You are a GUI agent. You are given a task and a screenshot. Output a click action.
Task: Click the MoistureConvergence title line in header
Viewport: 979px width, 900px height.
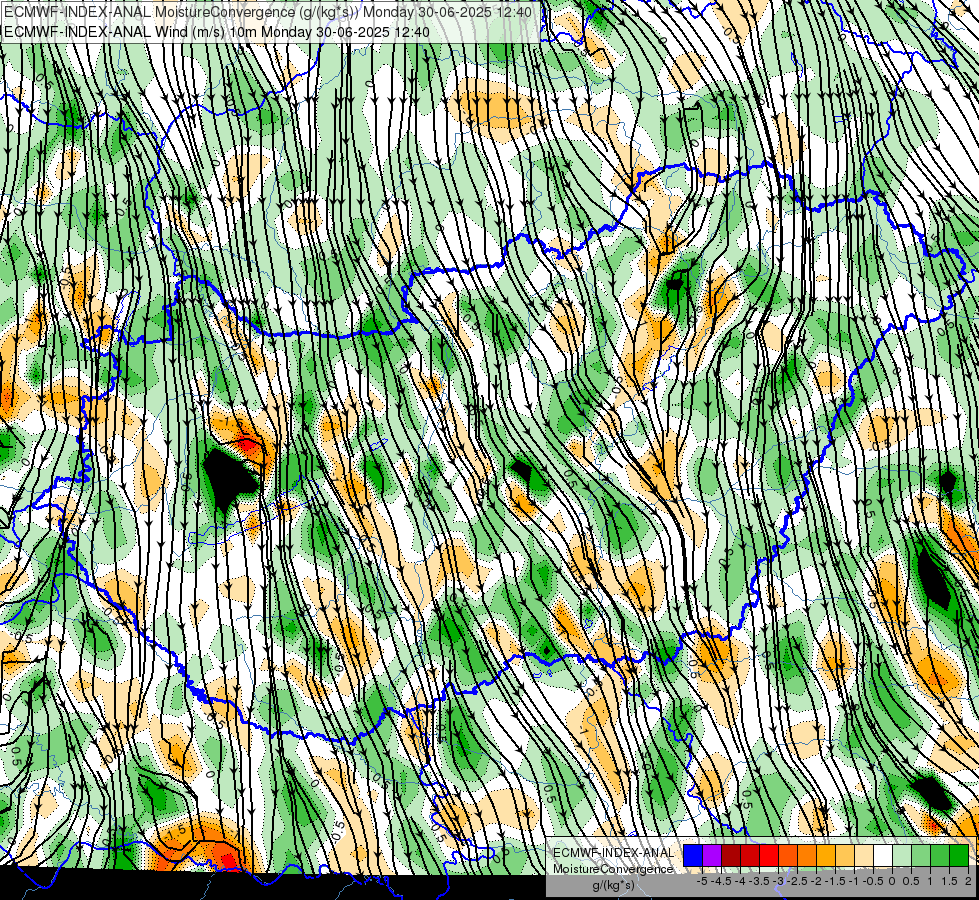[x=268, y=12]
